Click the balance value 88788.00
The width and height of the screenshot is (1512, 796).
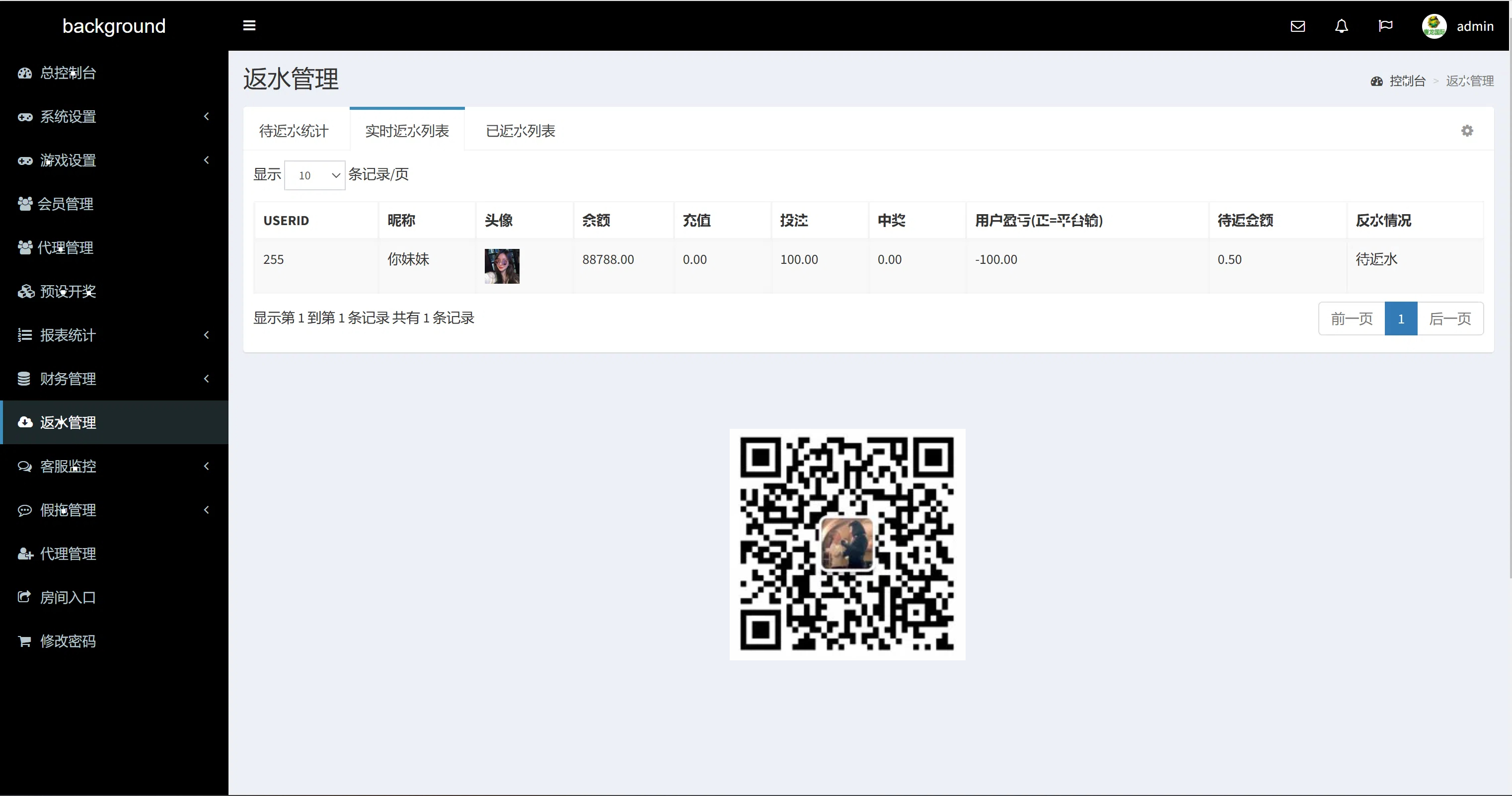[608, 259]
